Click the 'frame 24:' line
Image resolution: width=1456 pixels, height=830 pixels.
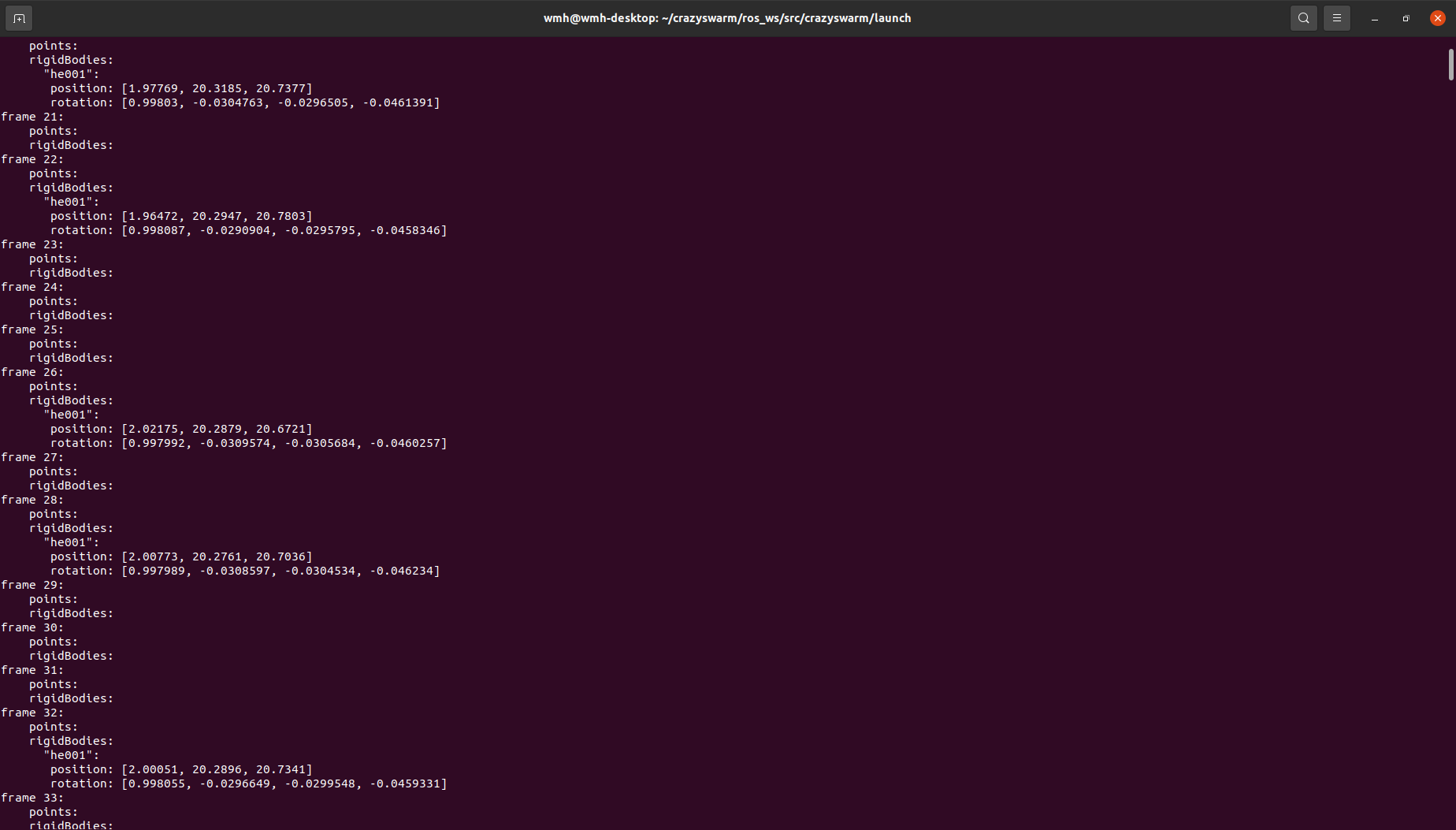pyautogui.click(x=32, y=287)
